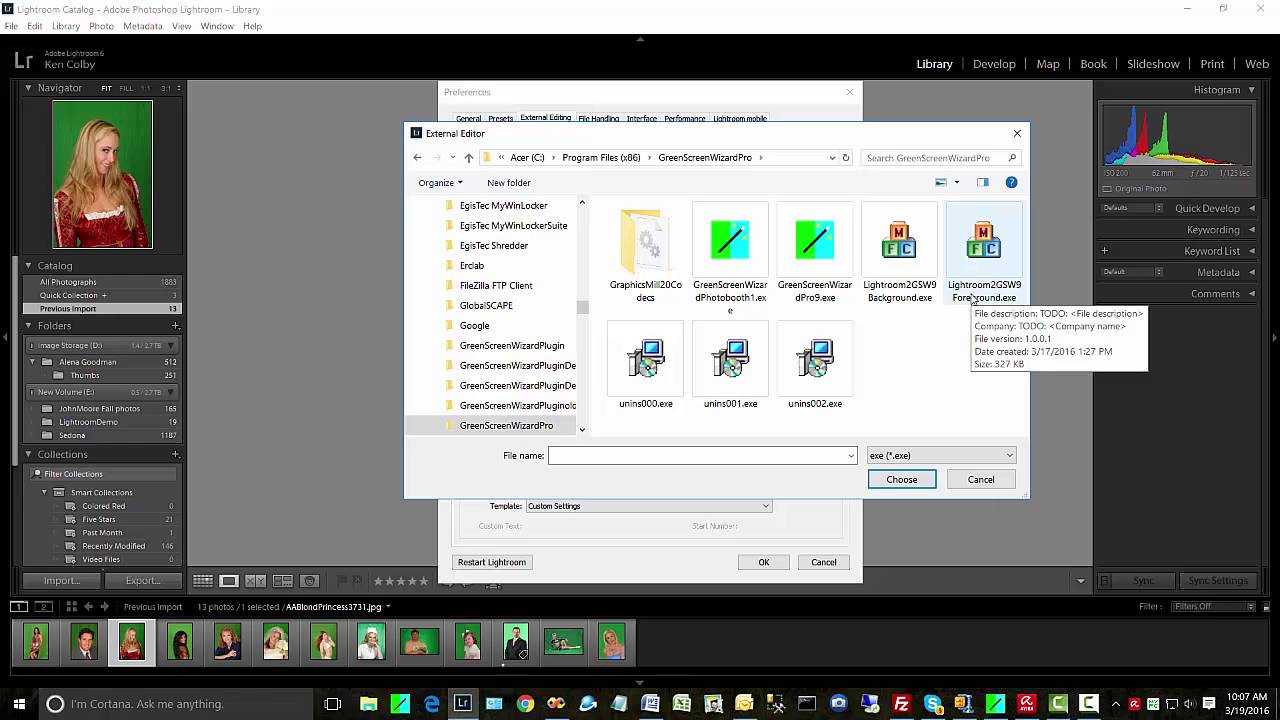Screen dimensions: 1280x720
Task: Switch to Loupe view in Lightroom toolbar
Action: (x=229, y=581)
